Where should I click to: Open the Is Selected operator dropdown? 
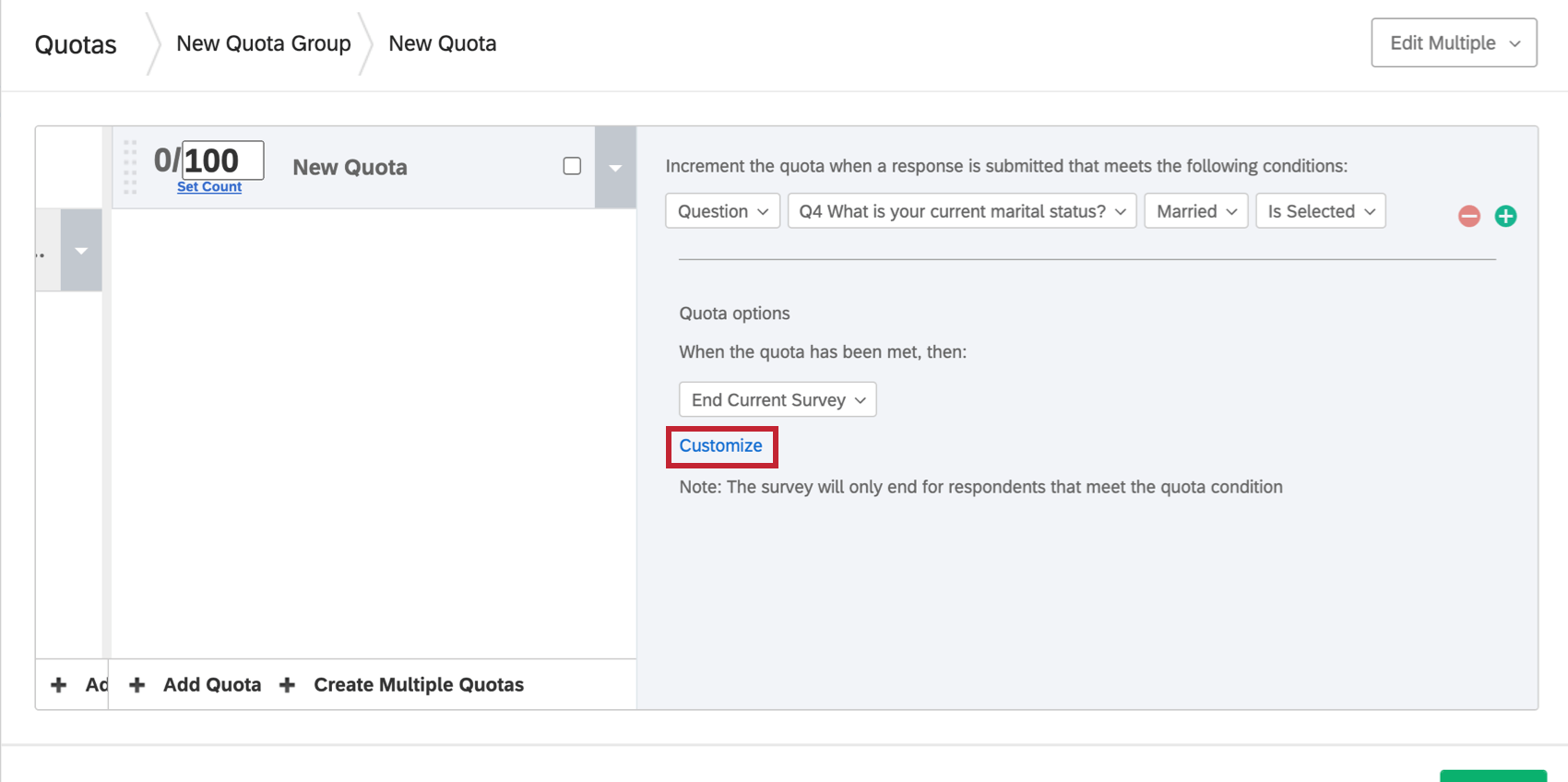(x=1320, y=211)
